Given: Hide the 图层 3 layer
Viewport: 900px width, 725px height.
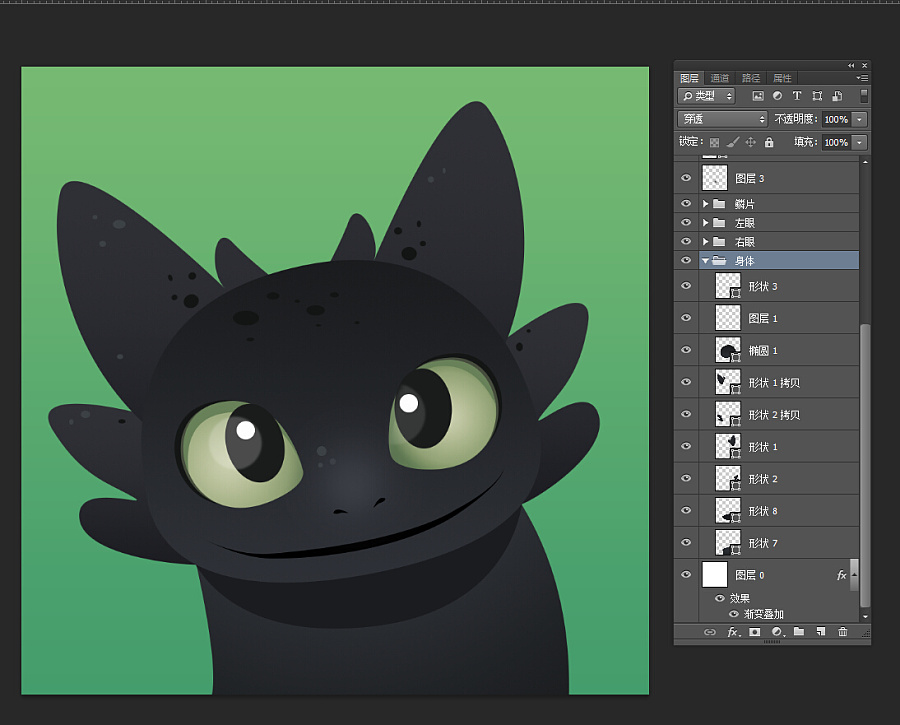Looking at the screenshot, I should click(686, 178).
